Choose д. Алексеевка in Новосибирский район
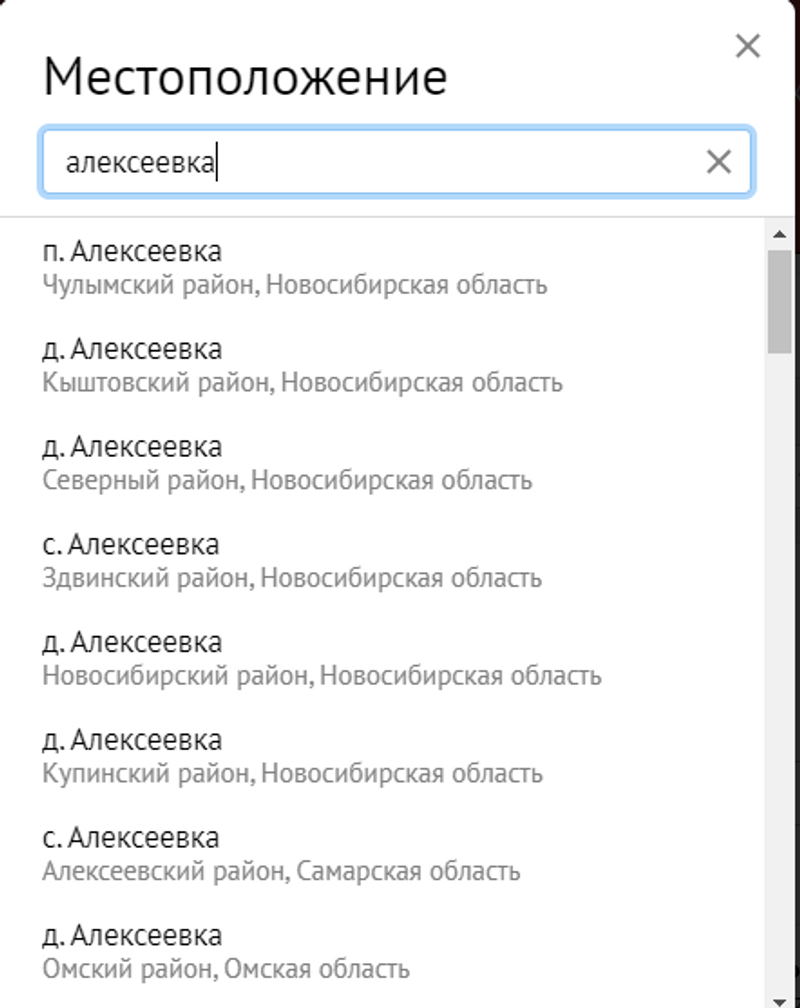 pos(132,642)
